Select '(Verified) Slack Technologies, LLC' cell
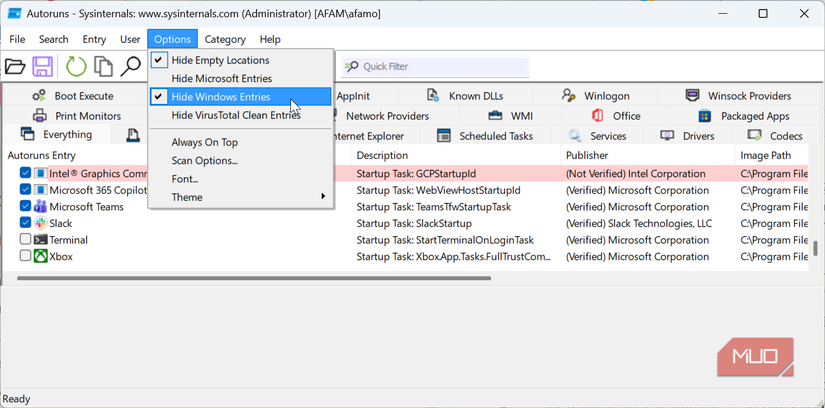Viewport: 825px width, 408px height. 639,223
